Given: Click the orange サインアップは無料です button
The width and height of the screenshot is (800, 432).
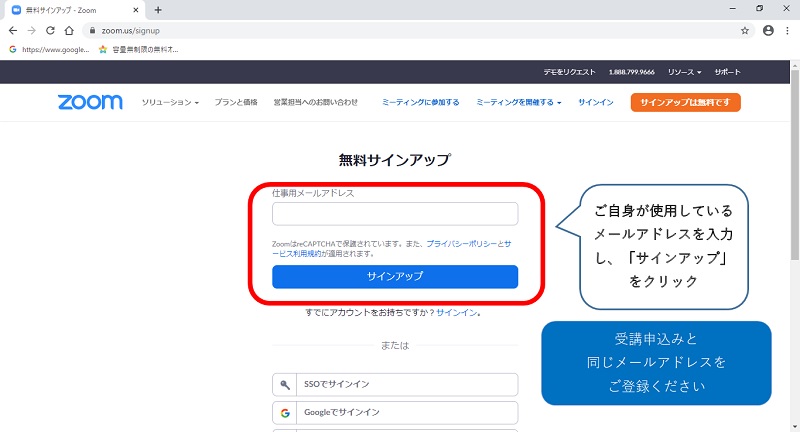Looking at the screenshot, I should (x=685, y=102).
